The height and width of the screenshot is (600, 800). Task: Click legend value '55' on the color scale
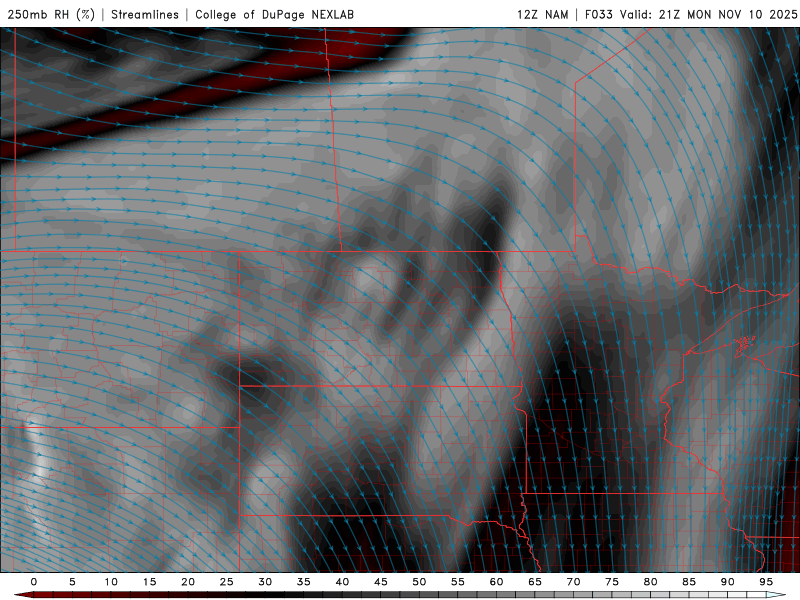click(x=458, y=582)
